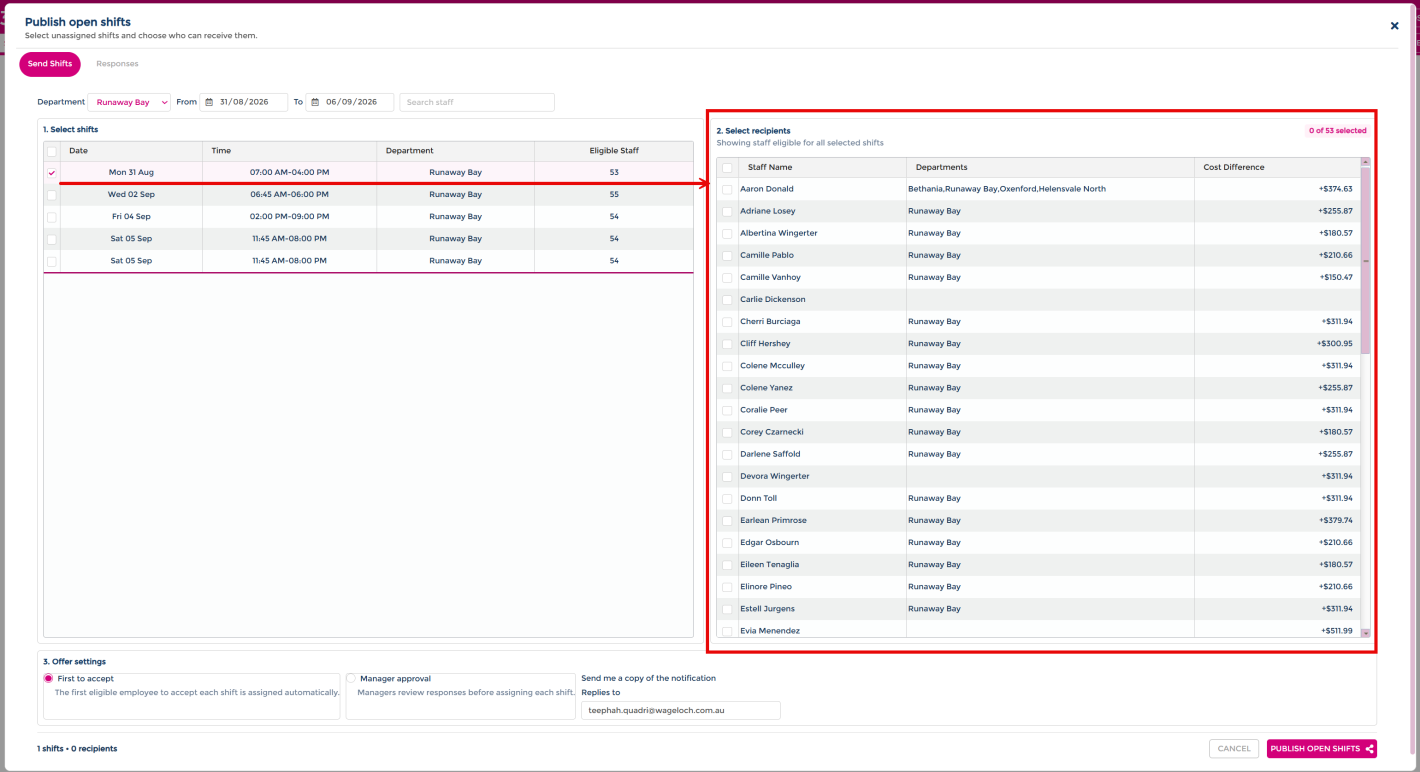
Task: Click the Search staff input box
Action: [477, 102]
